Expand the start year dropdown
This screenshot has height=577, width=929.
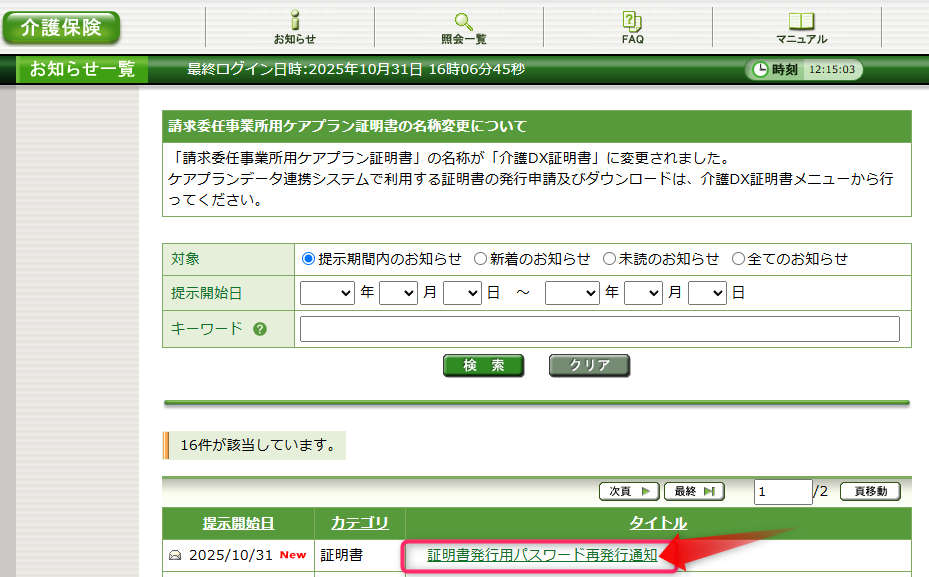point(327,293)
